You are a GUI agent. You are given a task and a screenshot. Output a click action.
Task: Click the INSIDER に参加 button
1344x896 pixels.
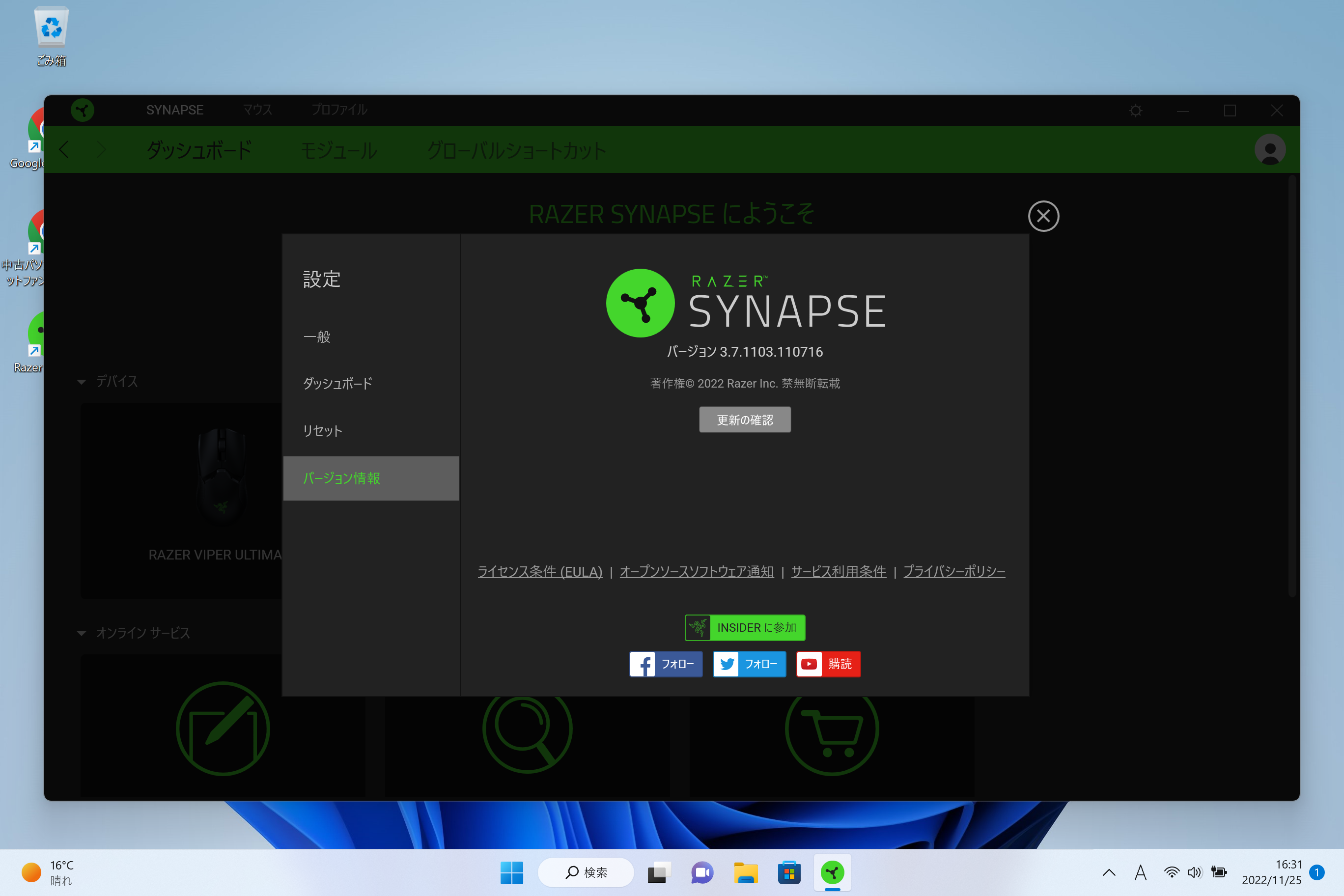tap(745, 627)
